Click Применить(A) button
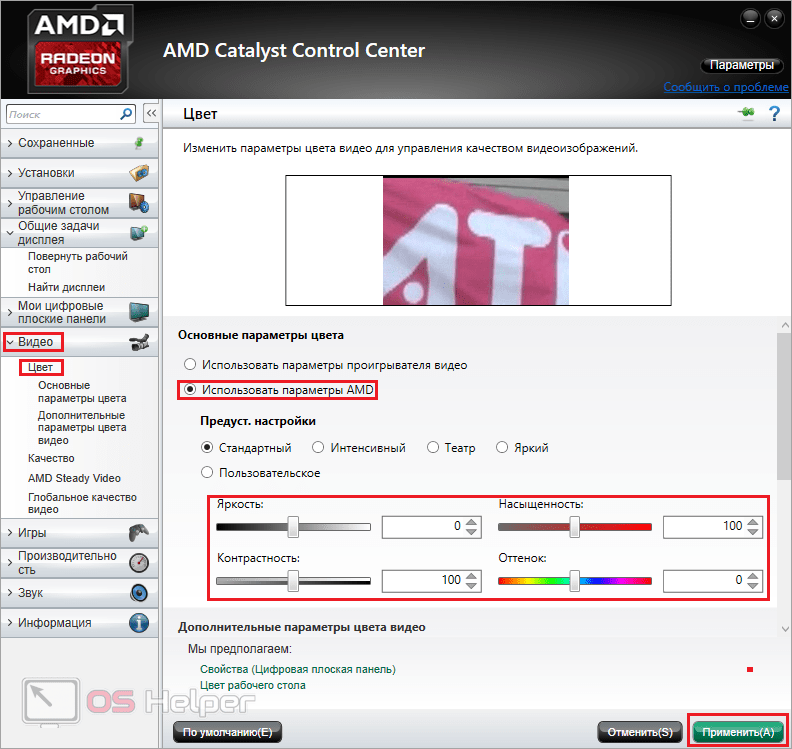This screenshot has width=792, height=749. [x=737, y=732]
